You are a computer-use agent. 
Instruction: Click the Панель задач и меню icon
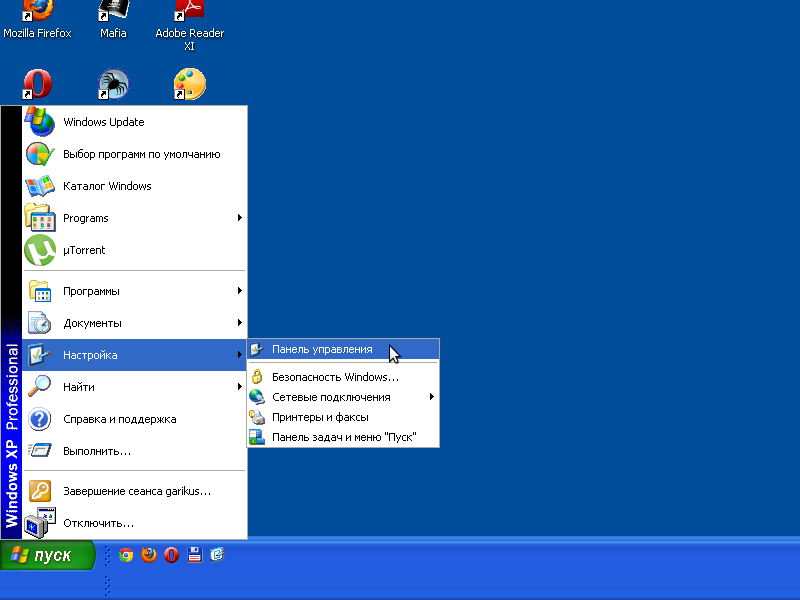pos(257,437)
